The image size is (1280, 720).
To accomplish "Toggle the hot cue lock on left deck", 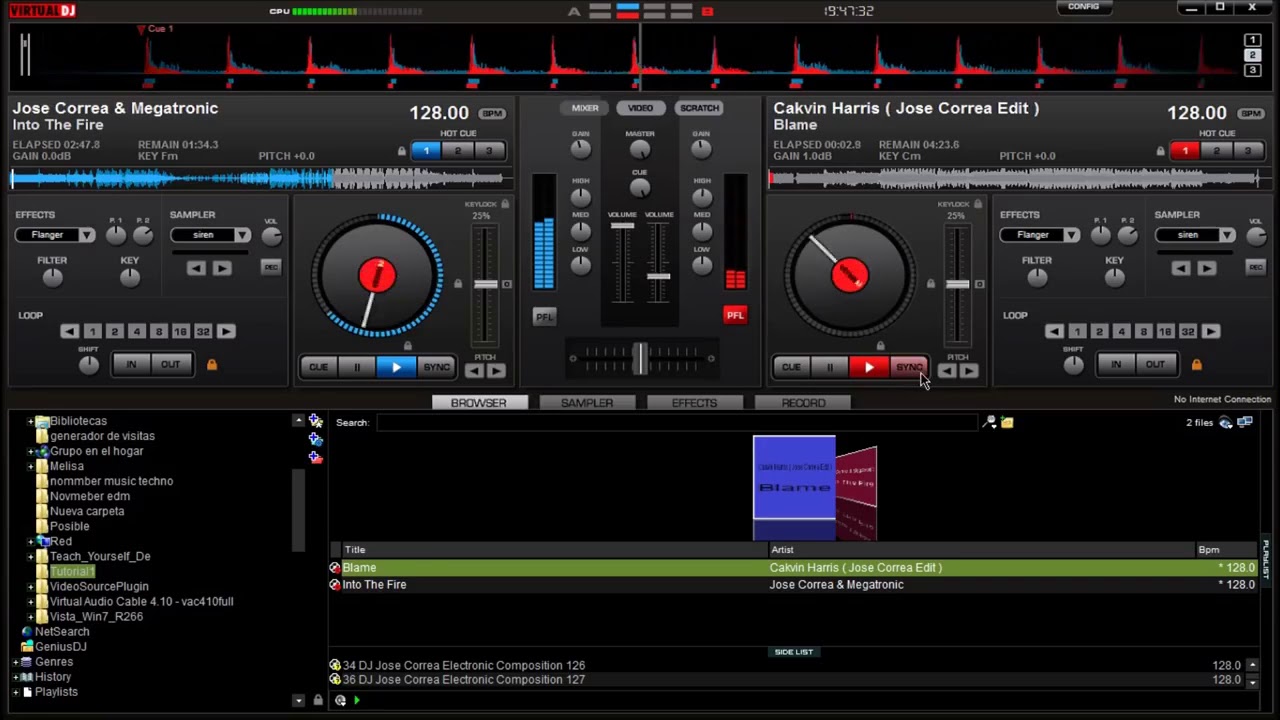I will click(402, 152).
